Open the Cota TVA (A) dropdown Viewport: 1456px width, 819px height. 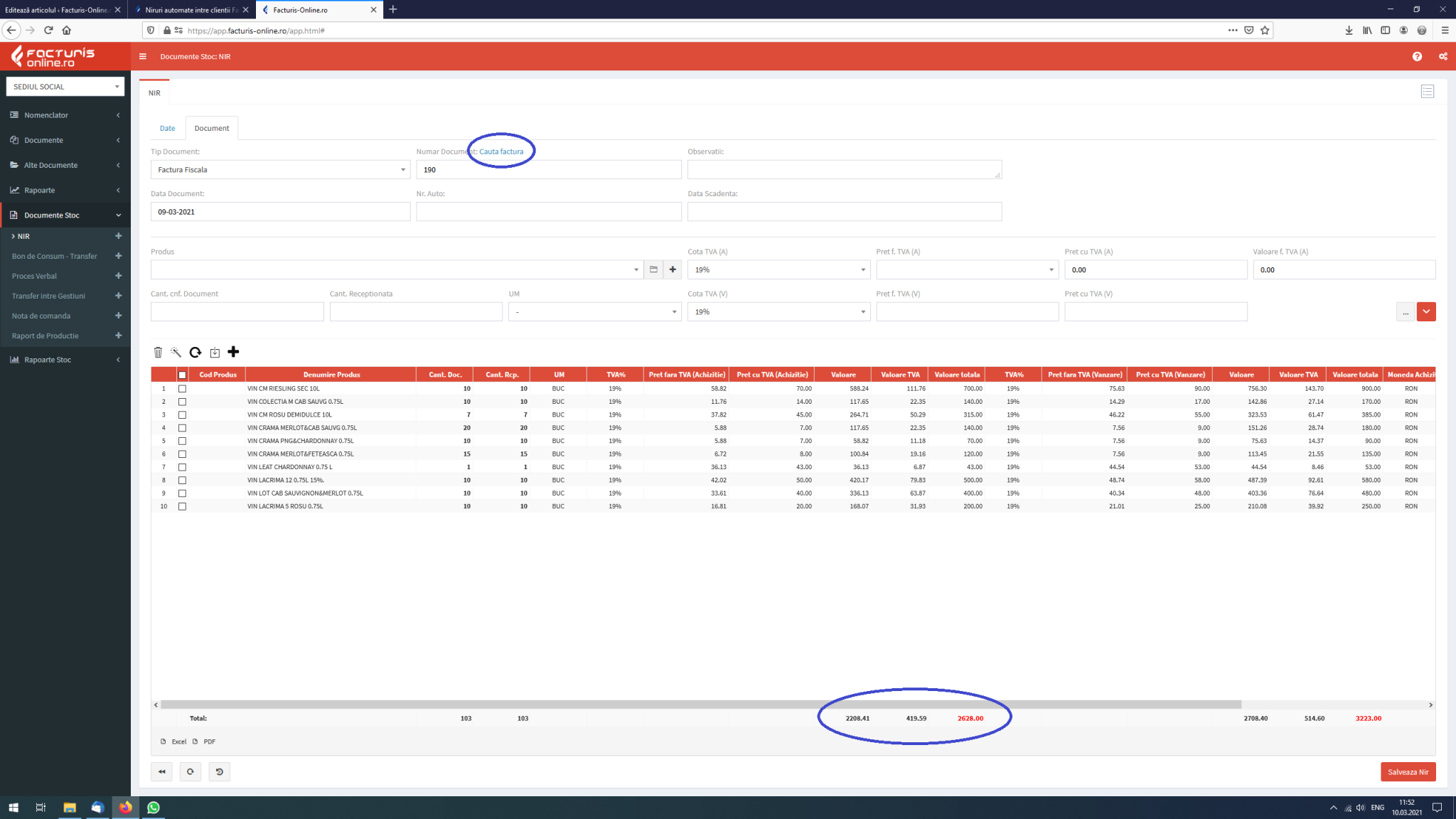pos(778,269)
